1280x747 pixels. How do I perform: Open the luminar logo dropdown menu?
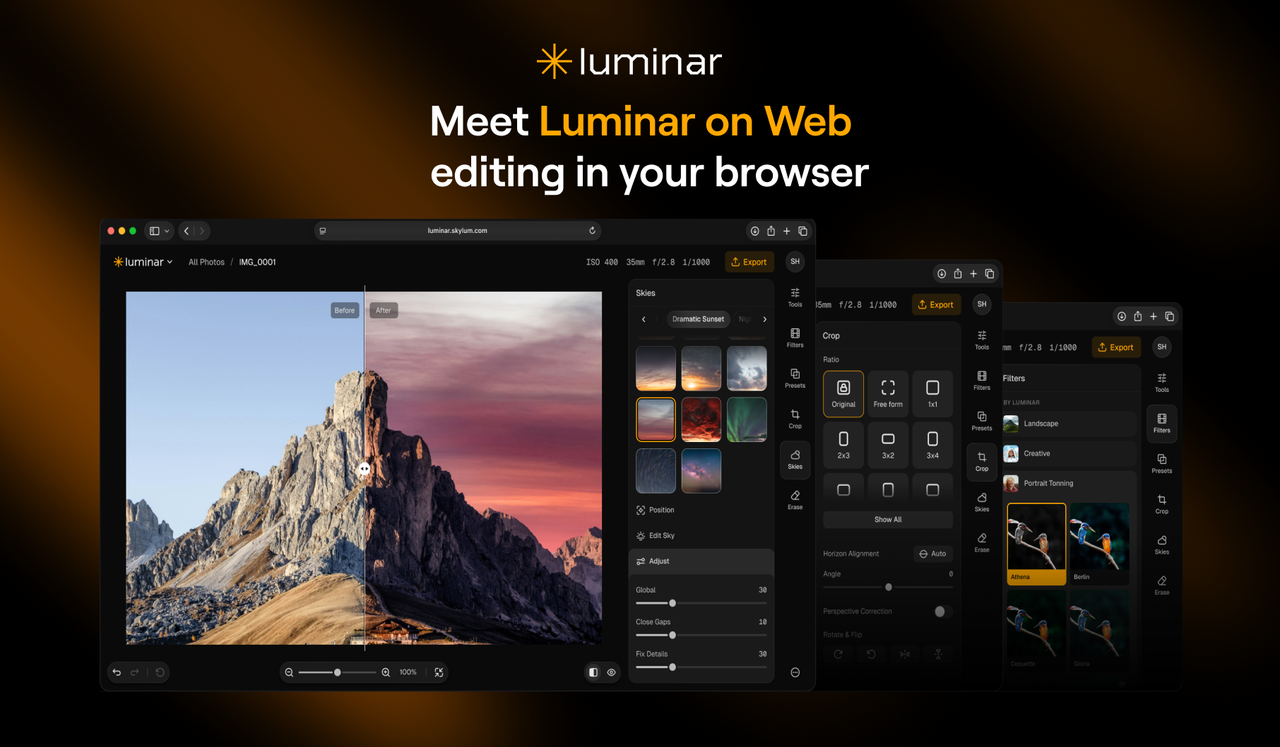pos(143,262)
